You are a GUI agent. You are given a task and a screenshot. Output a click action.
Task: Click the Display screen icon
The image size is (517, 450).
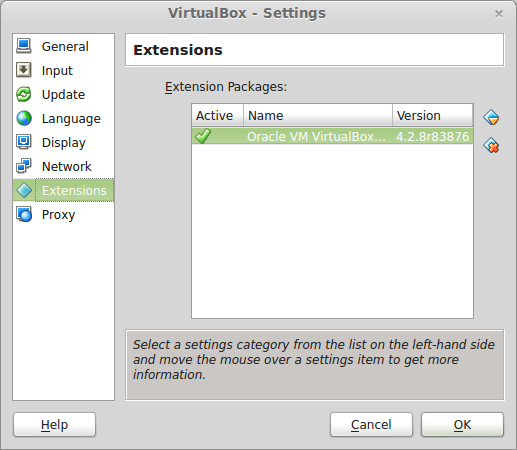[24, 142]
